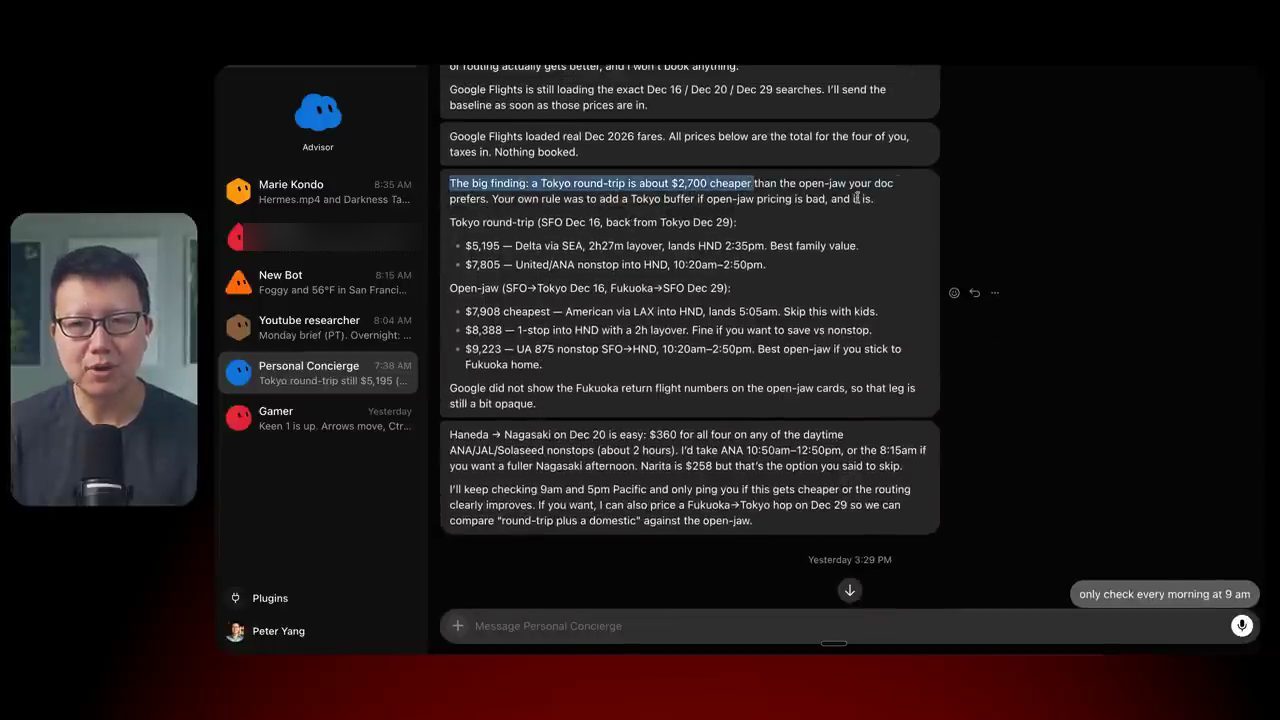Viewport: 1280px width, 720px height.
Task: Click the Gamer red avatar icon
Action: 238,418
